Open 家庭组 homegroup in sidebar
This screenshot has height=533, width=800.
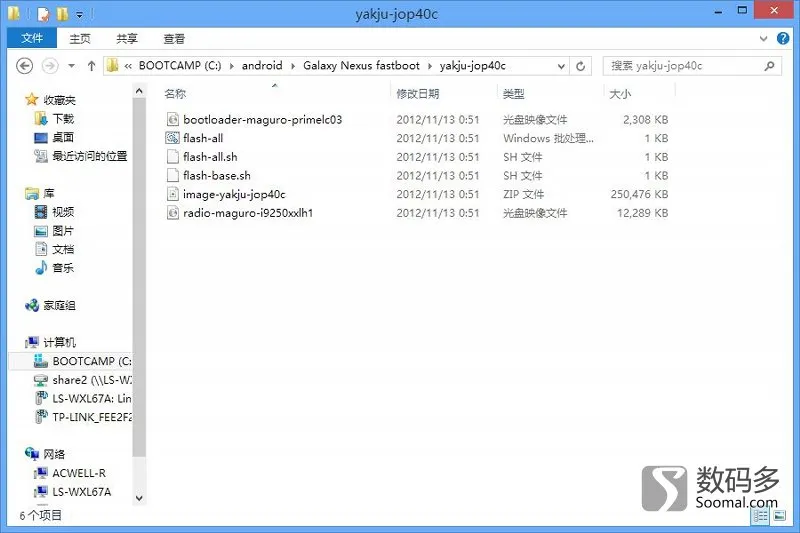coord(59,306)
